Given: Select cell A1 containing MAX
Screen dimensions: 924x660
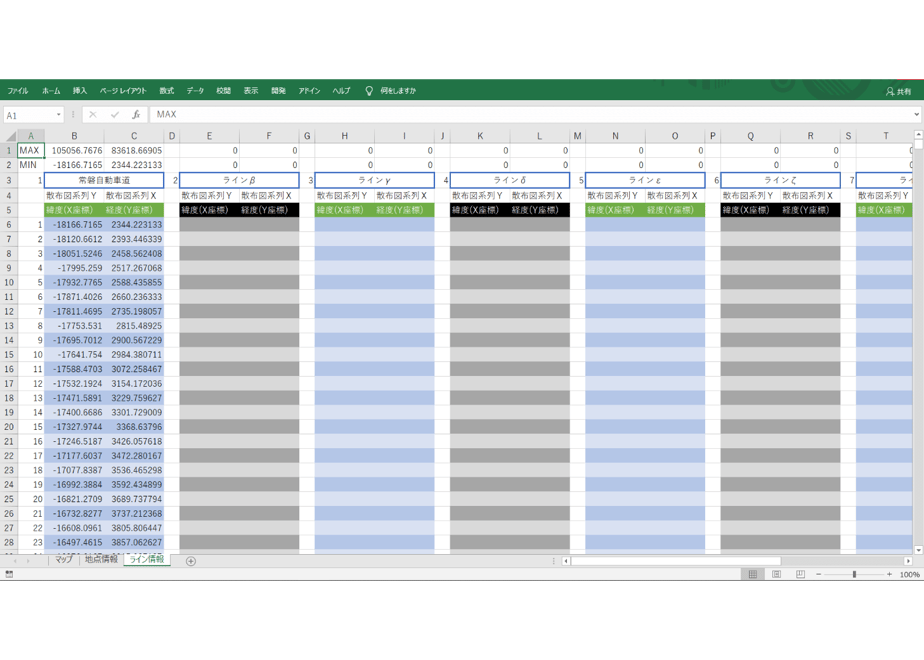Looking at the screenshot, I should tap(31, 150).
